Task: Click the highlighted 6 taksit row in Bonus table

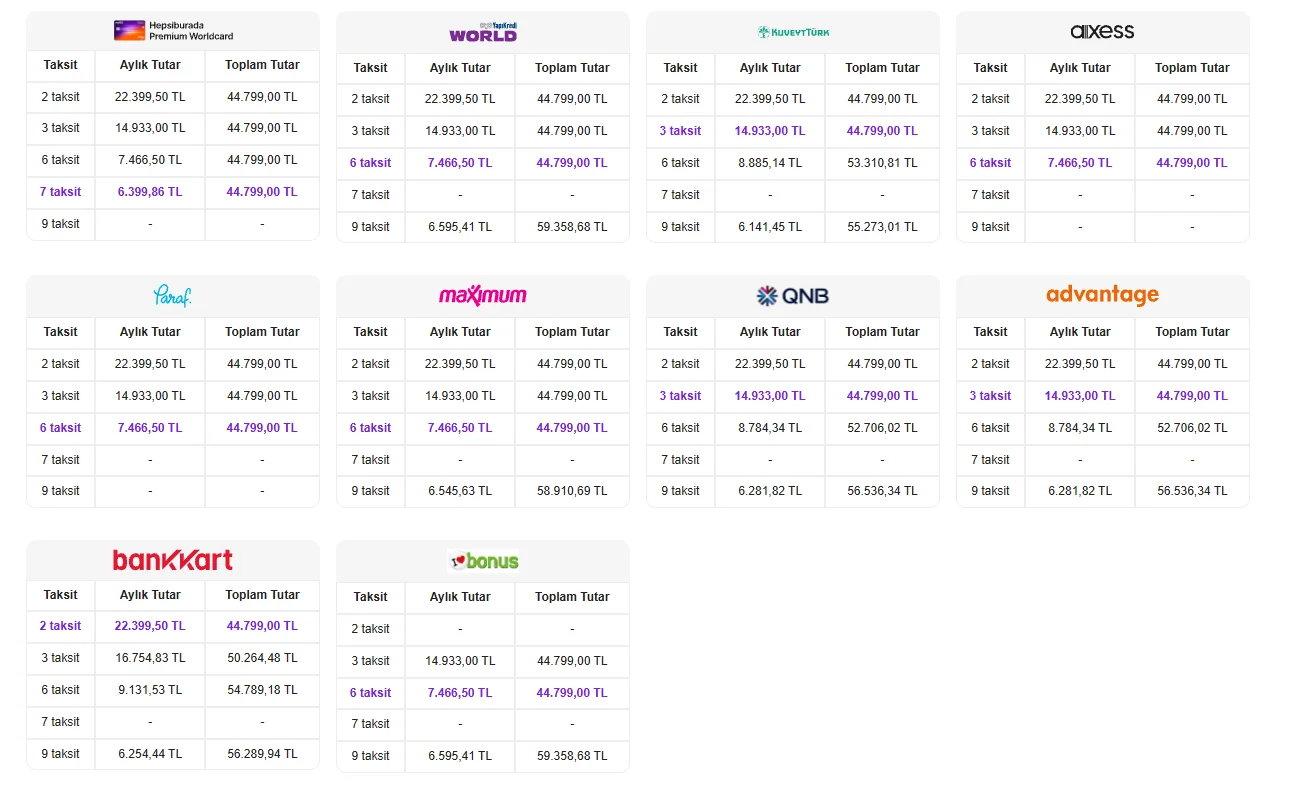Action: (x=483, y=693)
